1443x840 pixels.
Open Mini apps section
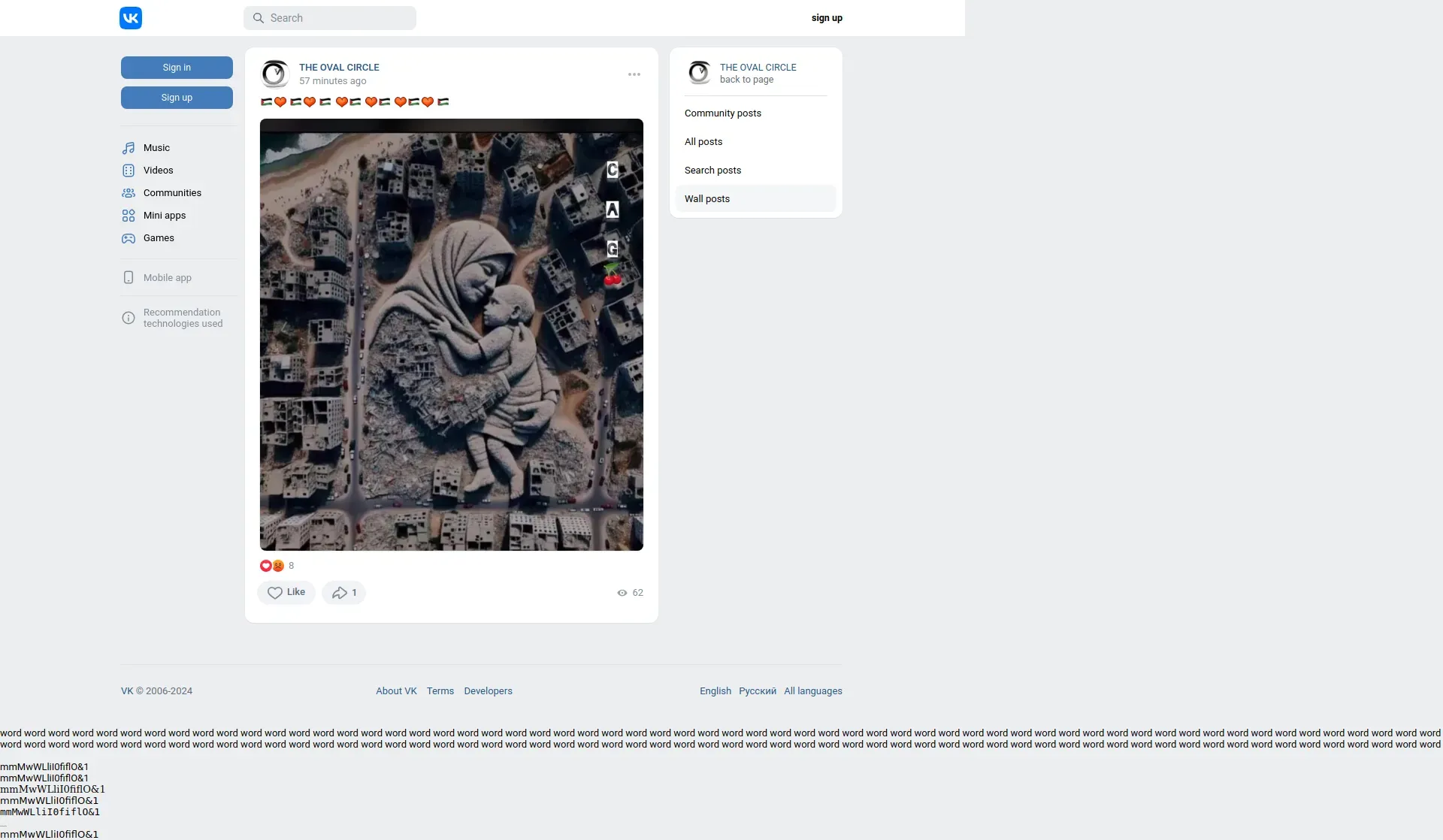[164, 216]
